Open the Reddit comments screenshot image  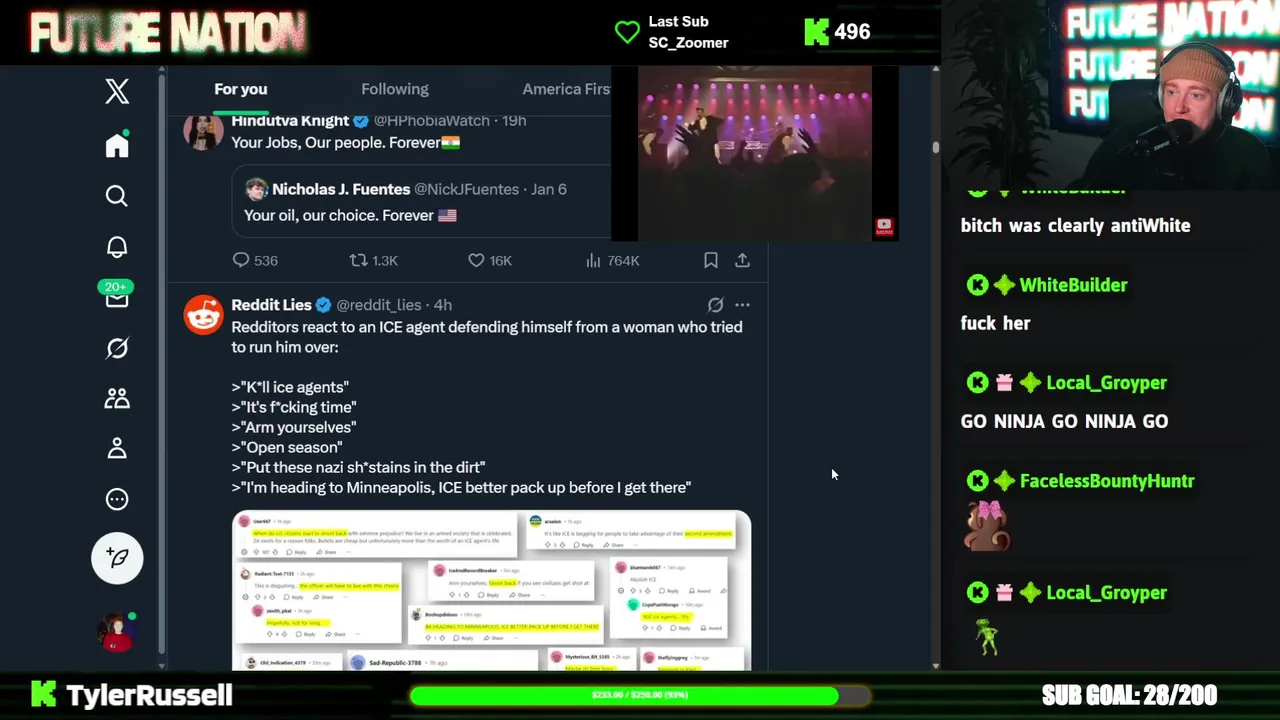[491, 590]
